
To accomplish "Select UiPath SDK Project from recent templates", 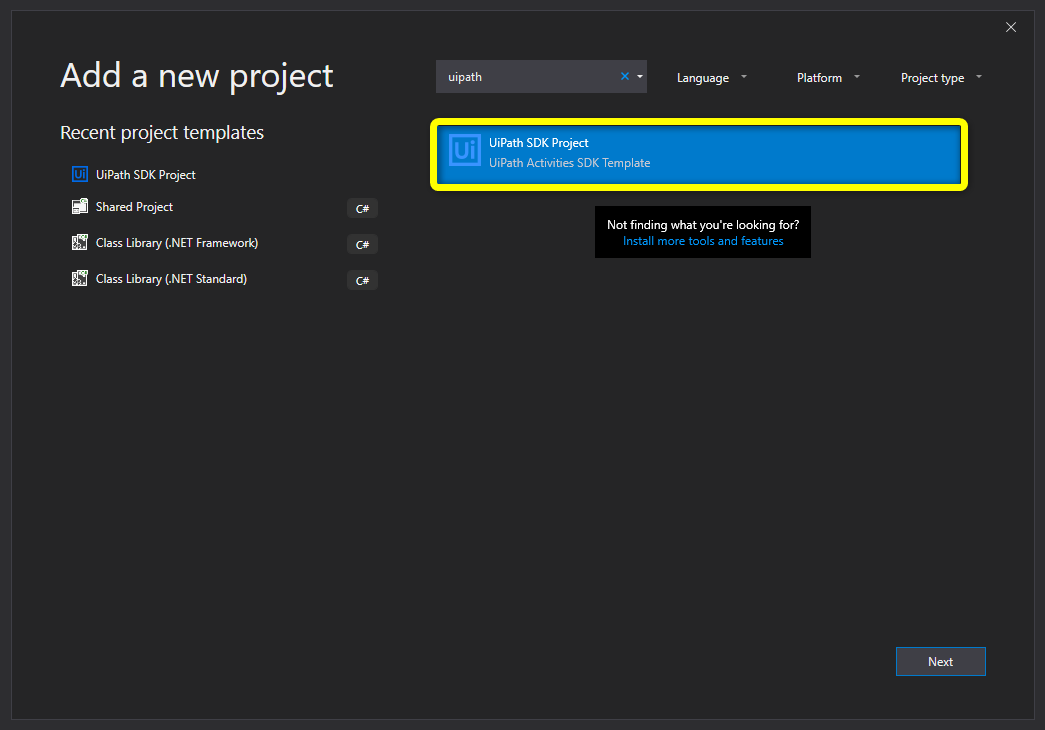I will pyautogui.click(x=144, y=174).
